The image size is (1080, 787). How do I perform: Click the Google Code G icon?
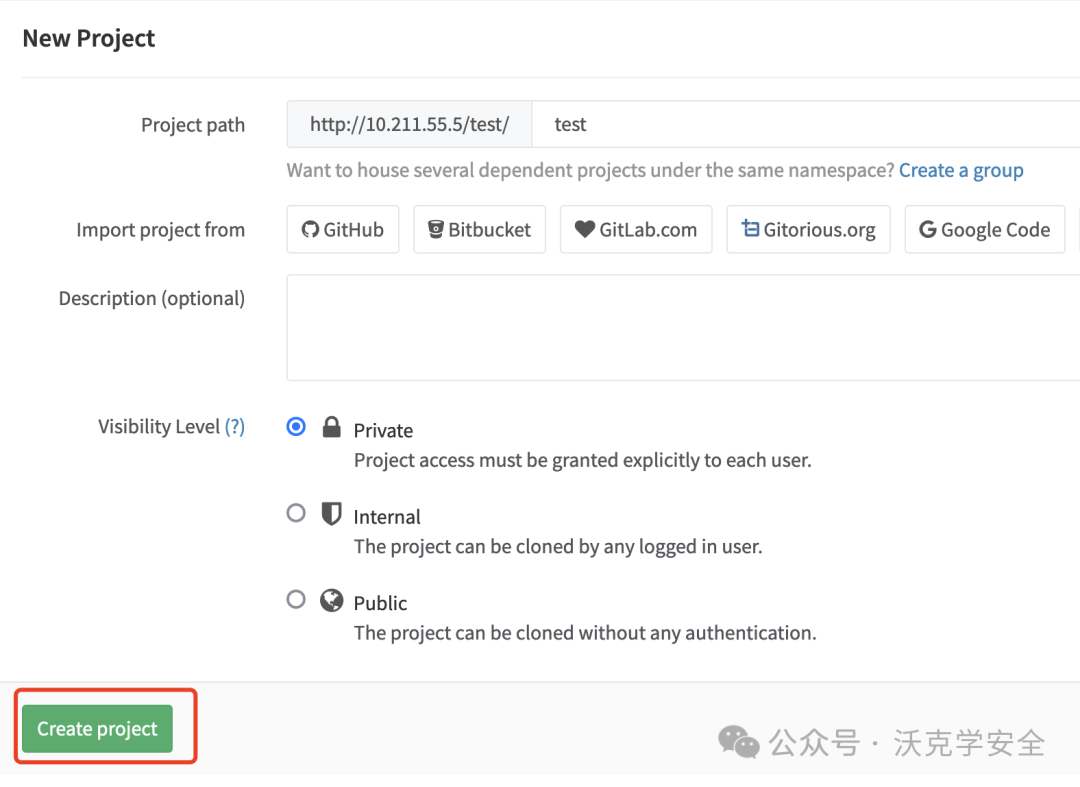click(928, 229)
